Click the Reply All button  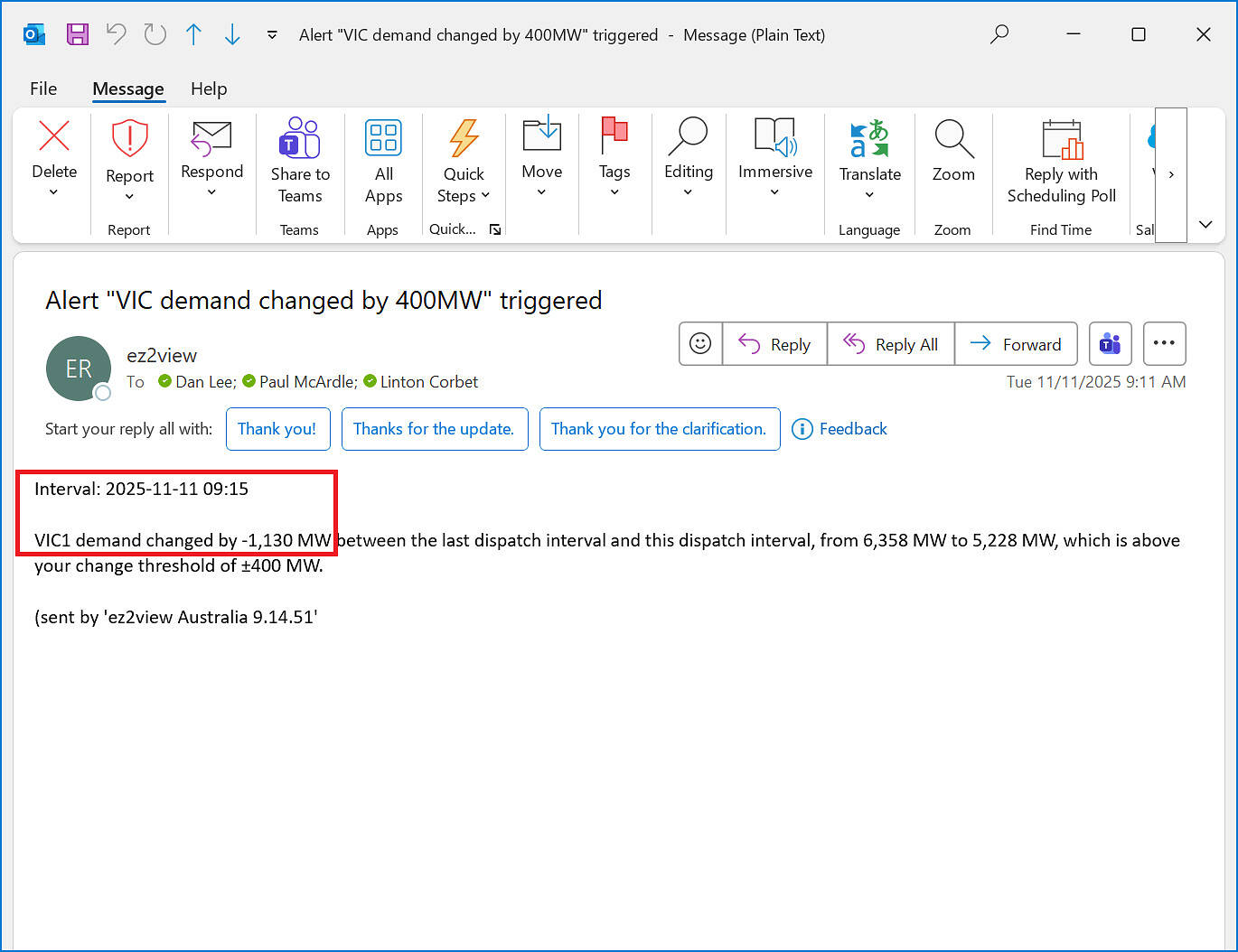[891, 344]
